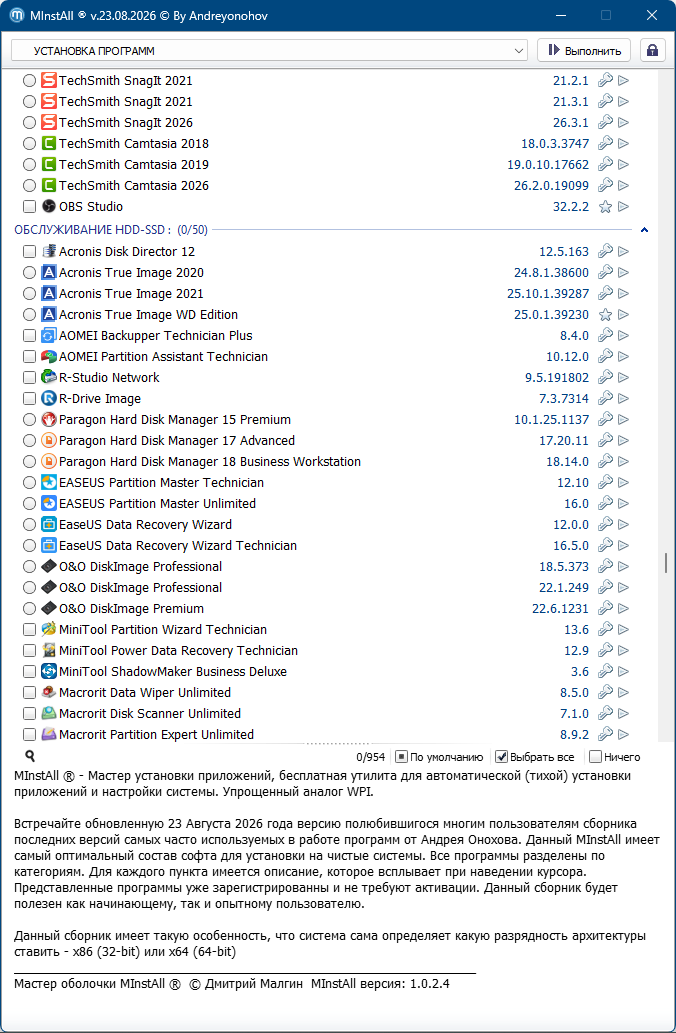The image size is (676, 1033).
Task: Check the Ничего checkbox
Action: 595,757
